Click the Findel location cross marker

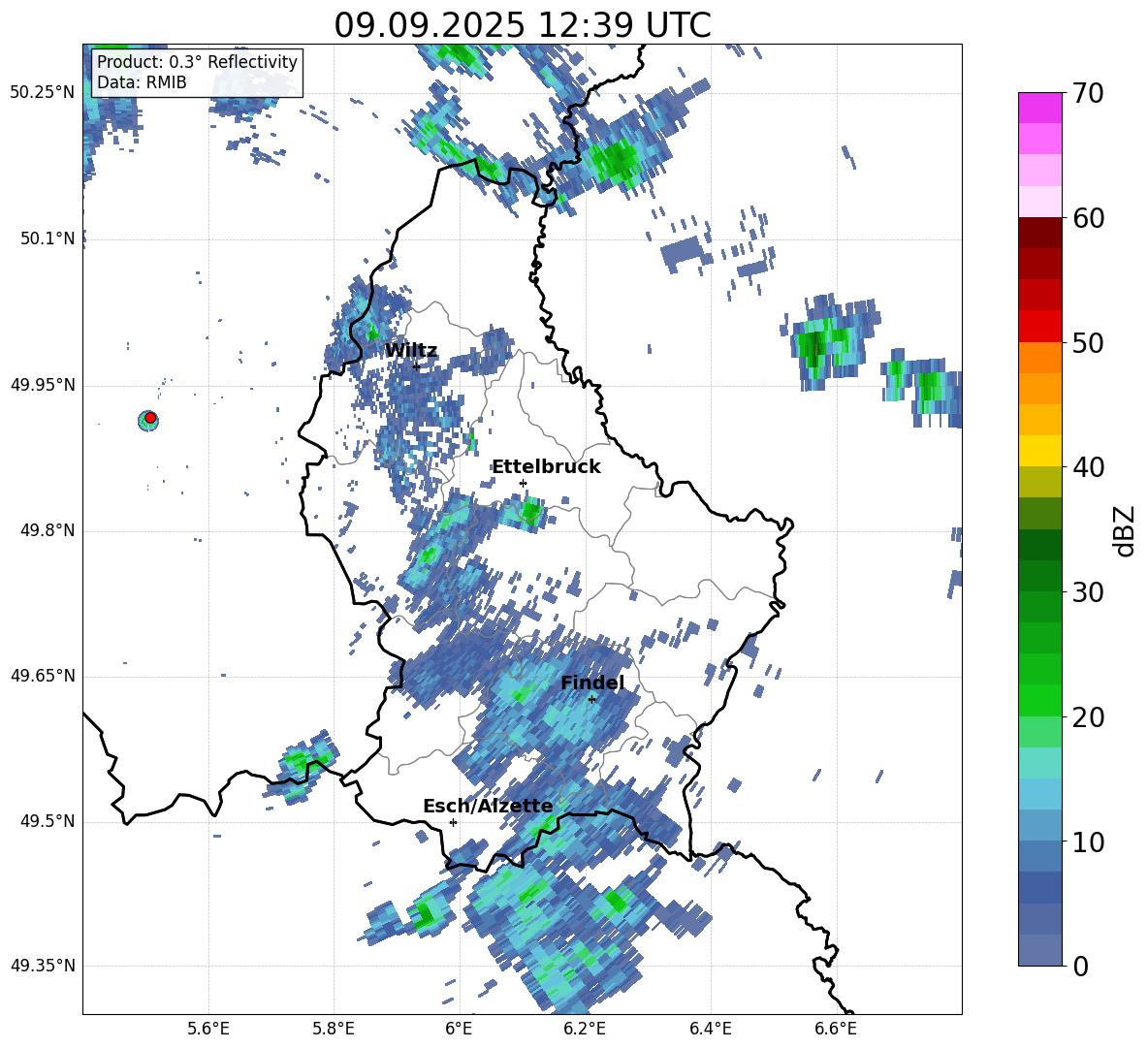click(x=591, y=700)
